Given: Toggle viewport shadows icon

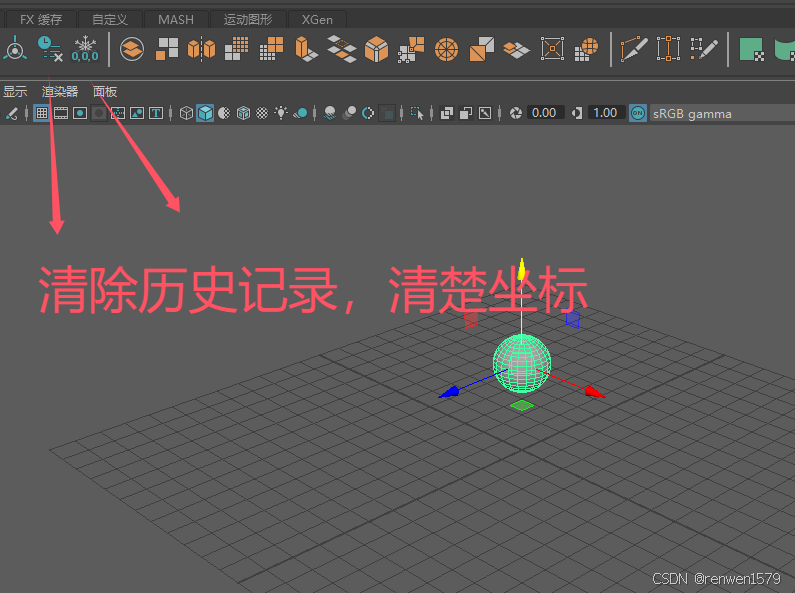Looking at the screenshot, I should (300, 113).
